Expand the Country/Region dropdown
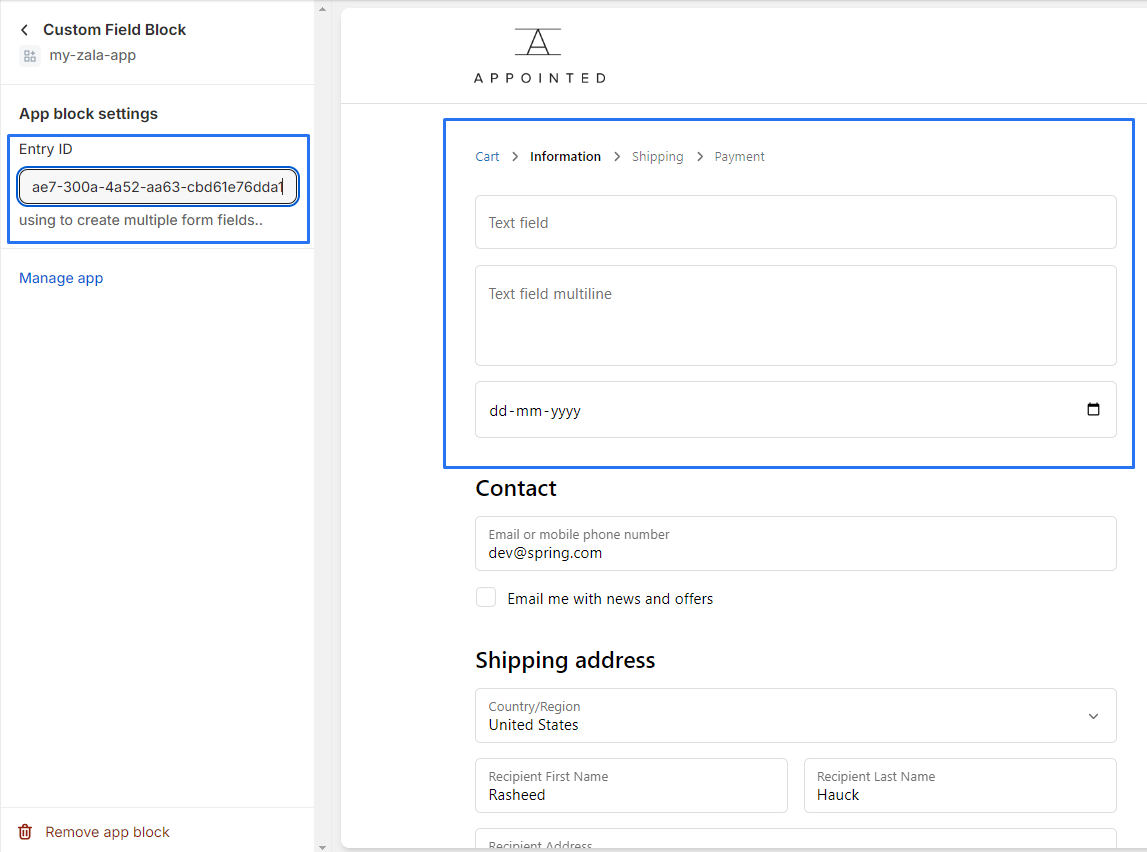The image size is (1147, 852). [x=1093, y=716]
